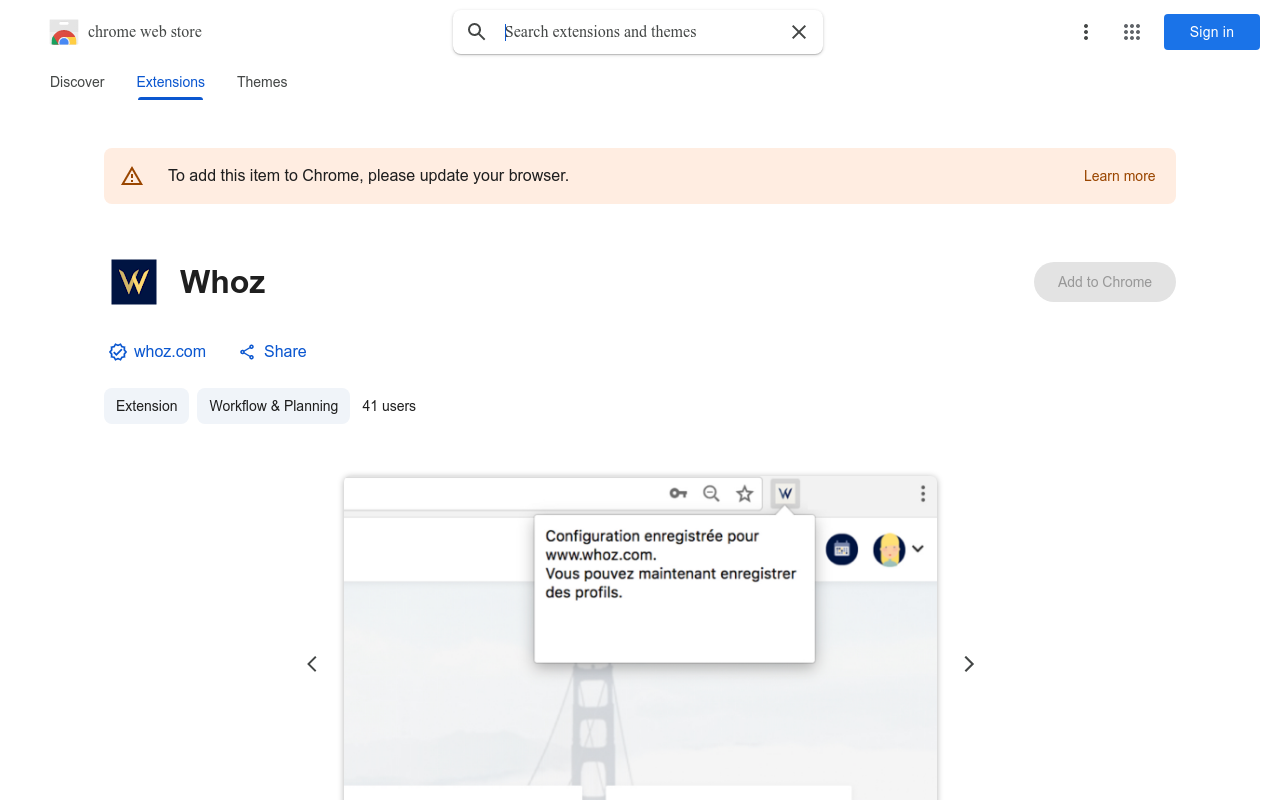Viewport: 1280px width, 800px height.
Task: Switch to the Discover tab
Action: tap(77, 82)
